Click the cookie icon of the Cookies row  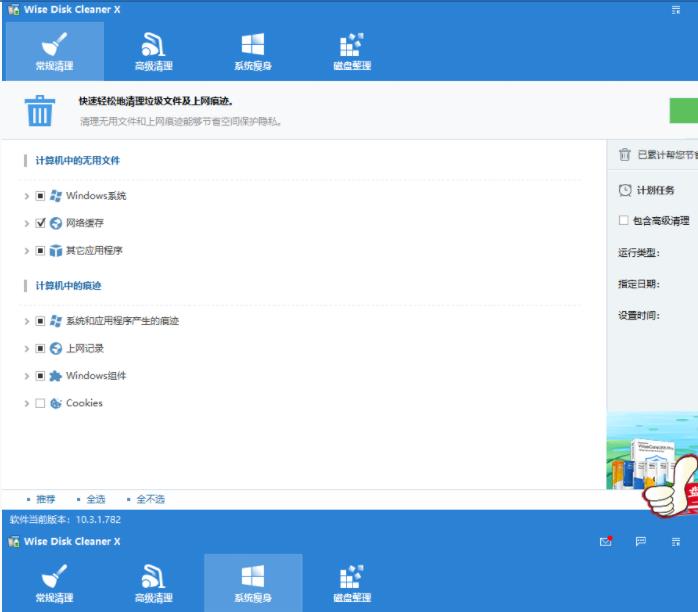(x=56, y=403)
